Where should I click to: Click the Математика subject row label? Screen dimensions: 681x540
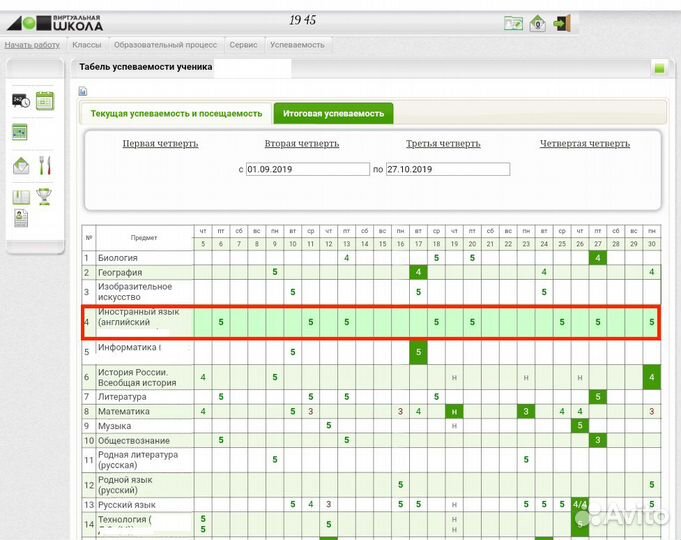click(124, 411)
